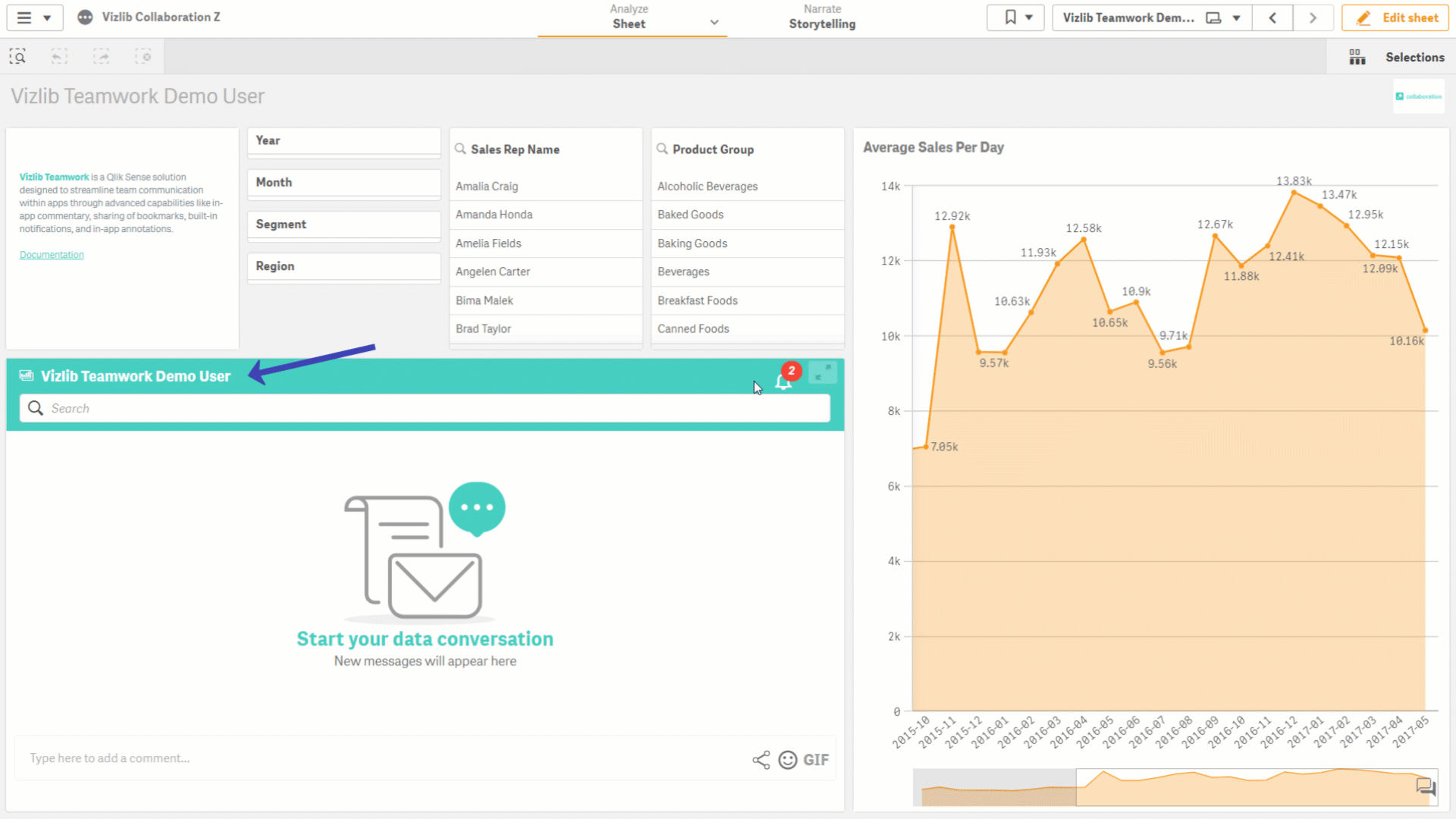Open chart comments icon on mini chart
Screen dimensions: 1456x819
coord(1426,786)
